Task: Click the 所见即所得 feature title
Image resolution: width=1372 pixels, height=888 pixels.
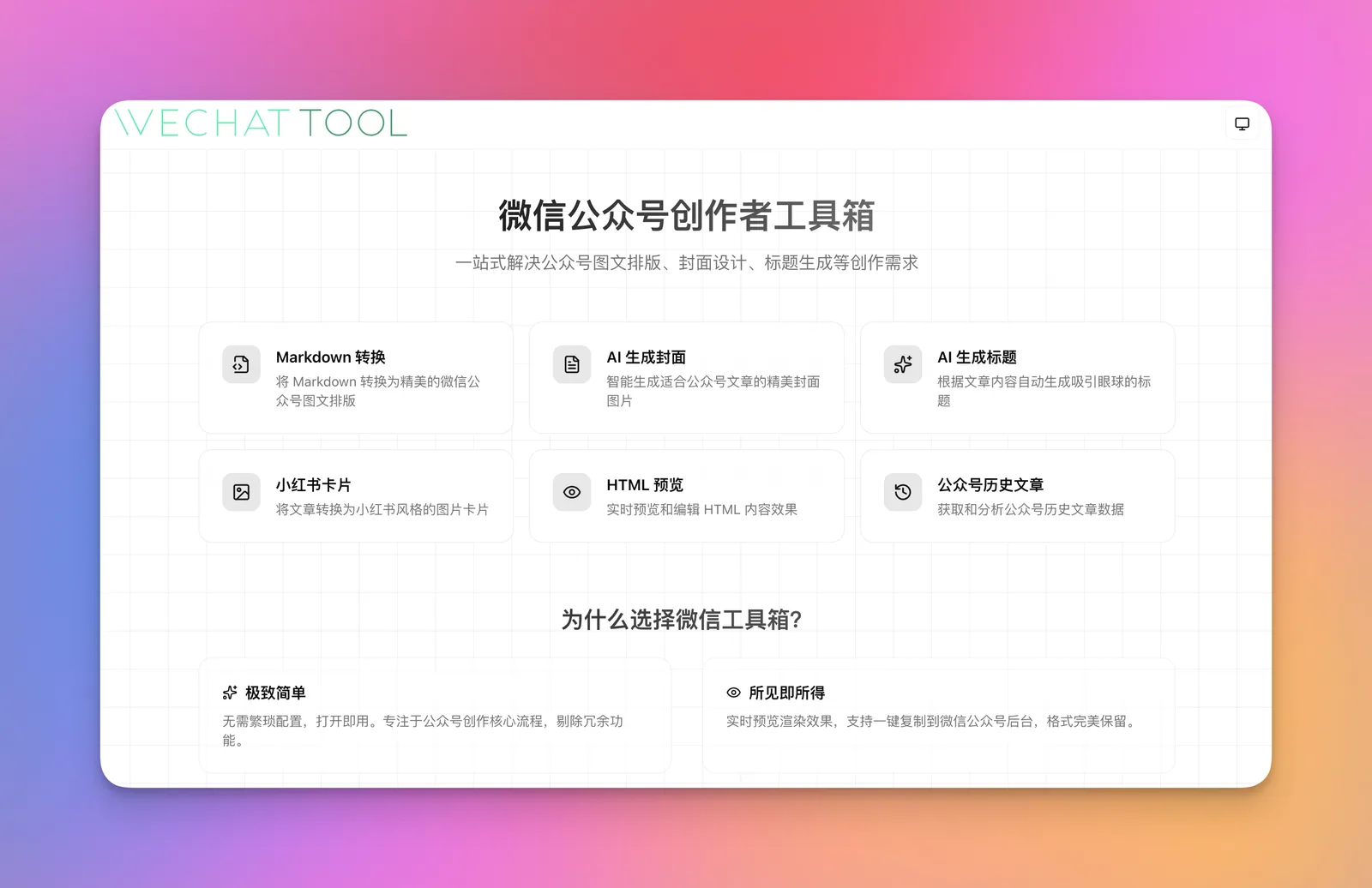Action: point(786,693)
